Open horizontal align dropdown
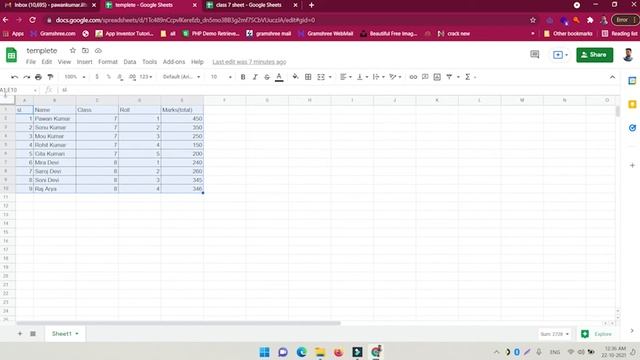 tap(346, 77)
